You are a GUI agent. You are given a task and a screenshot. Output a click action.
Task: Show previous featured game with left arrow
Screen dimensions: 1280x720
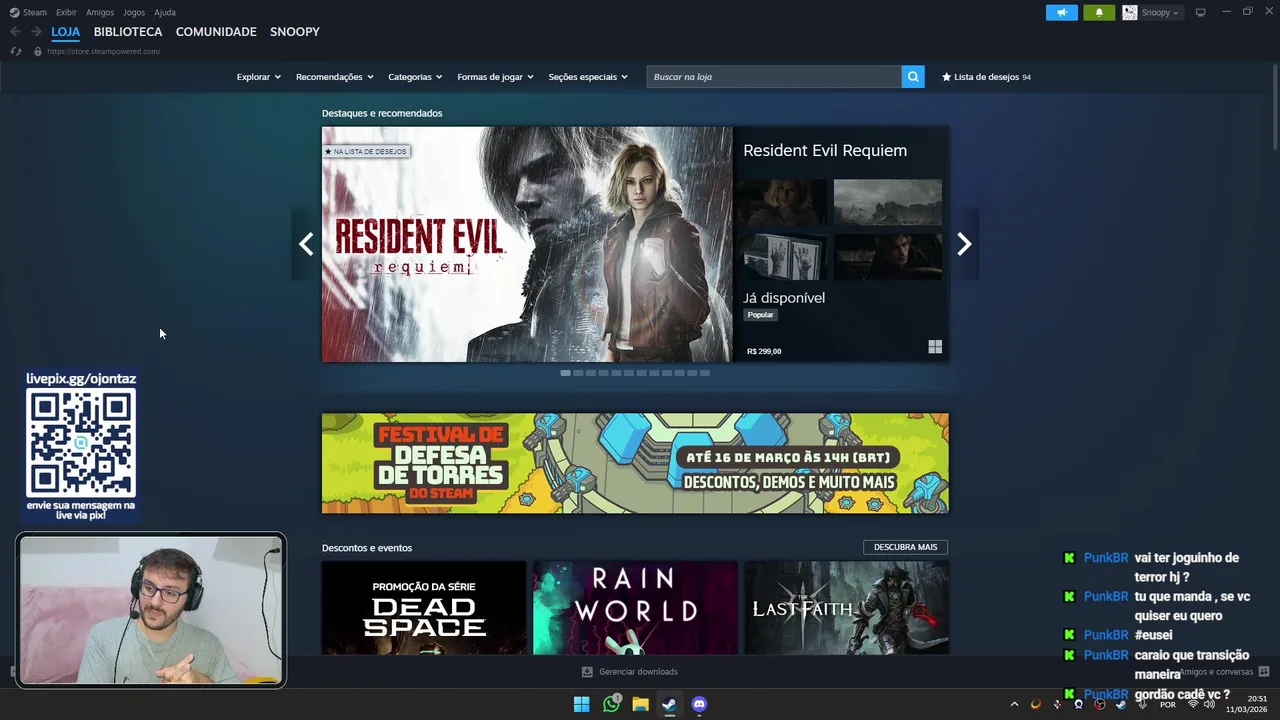306,244
